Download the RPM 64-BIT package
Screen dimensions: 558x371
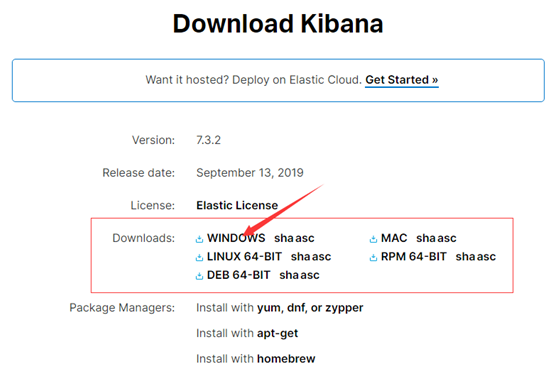coord(414,256)
